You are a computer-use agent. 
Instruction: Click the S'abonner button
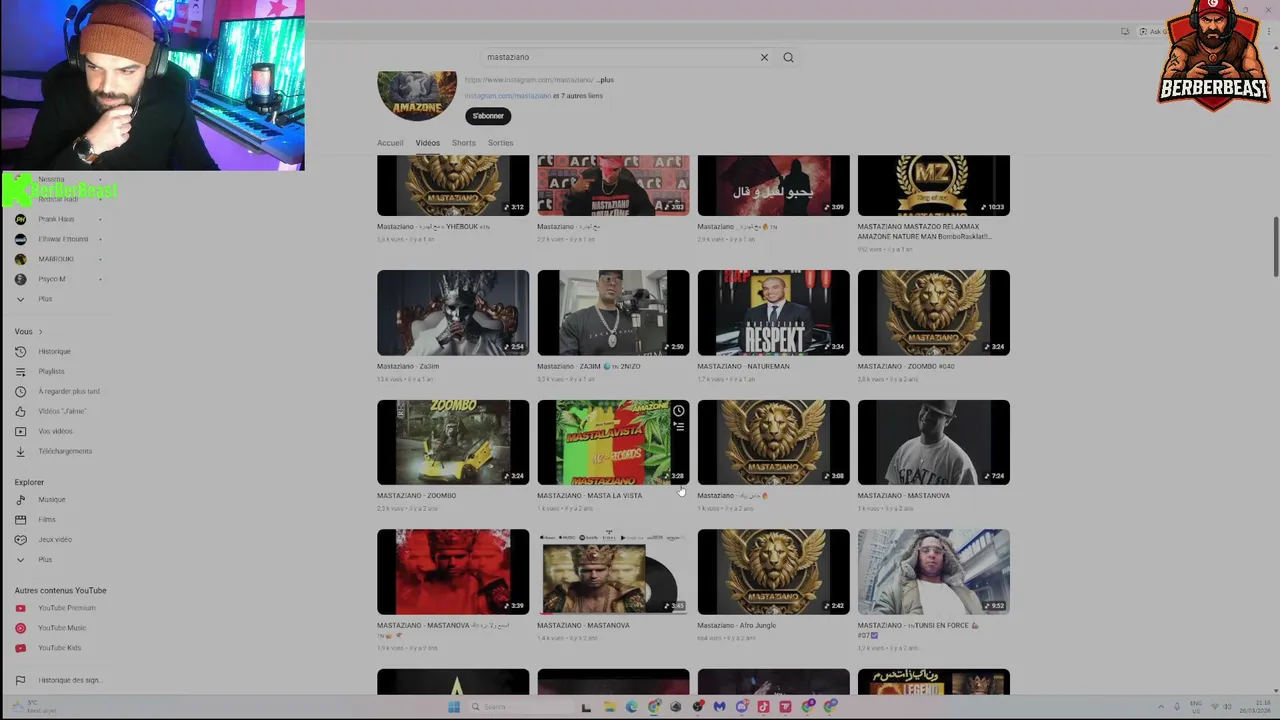pos(488,116)
